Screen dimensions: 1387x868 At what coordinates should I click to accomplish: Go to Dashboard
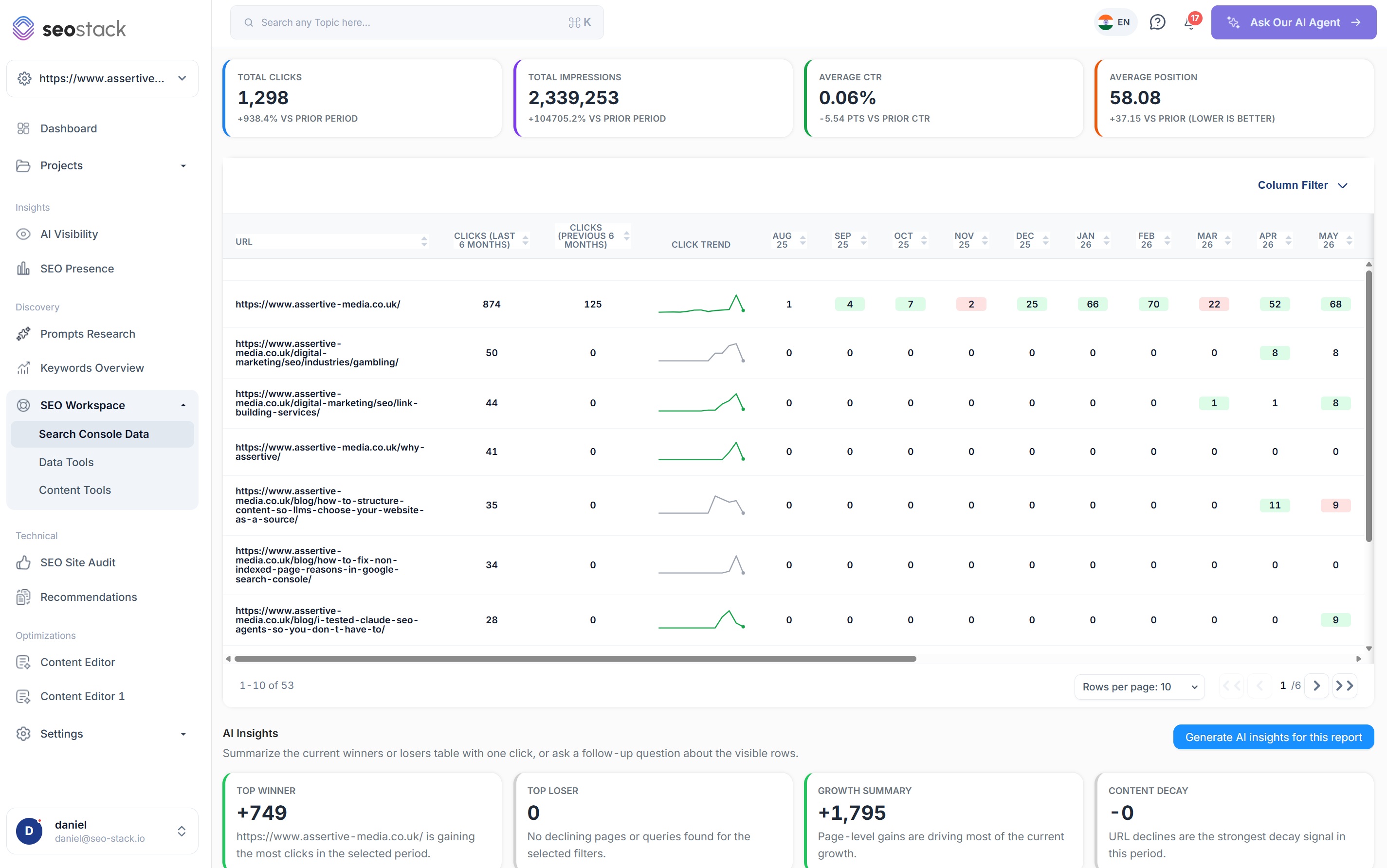(x=68, y=128)
